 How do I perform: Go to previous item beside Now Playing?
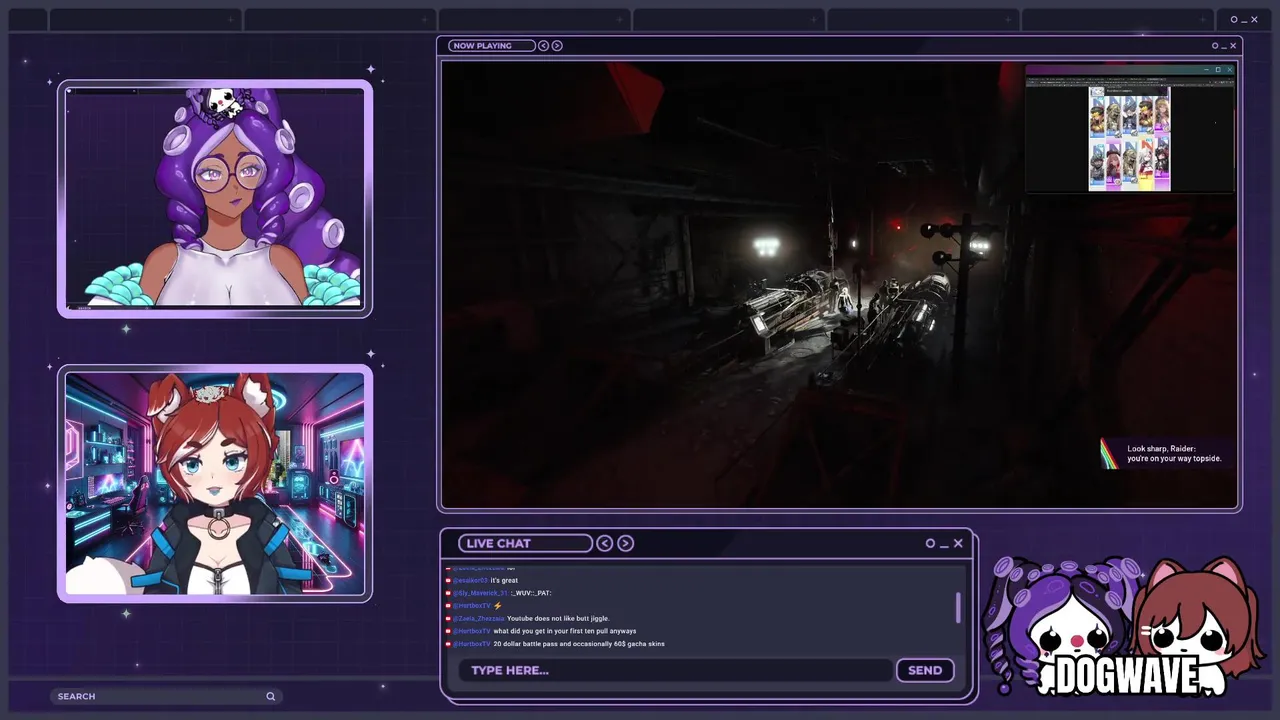pyautogui.click(x=543, y=45)
